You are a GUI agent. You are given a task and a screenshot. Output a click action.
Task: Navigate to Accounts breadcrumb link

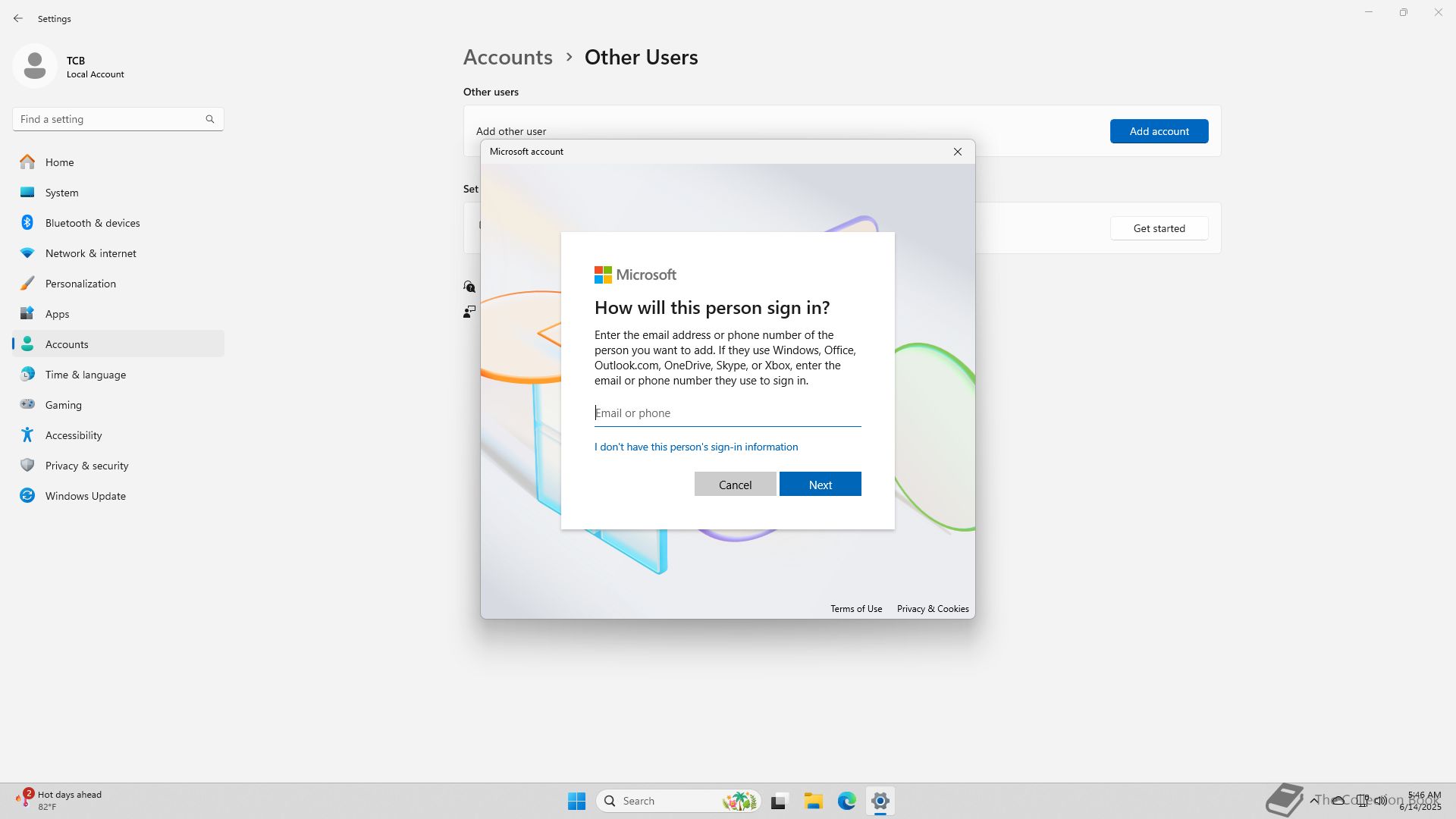click(507, 57)
